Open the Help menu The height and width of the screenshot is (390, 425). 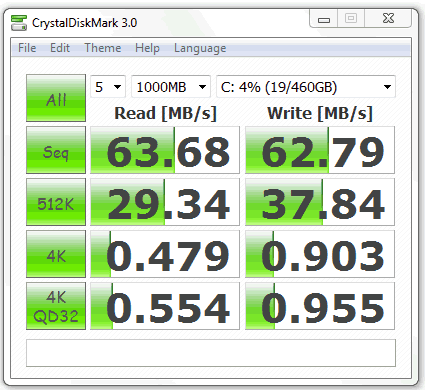point(147,48)
